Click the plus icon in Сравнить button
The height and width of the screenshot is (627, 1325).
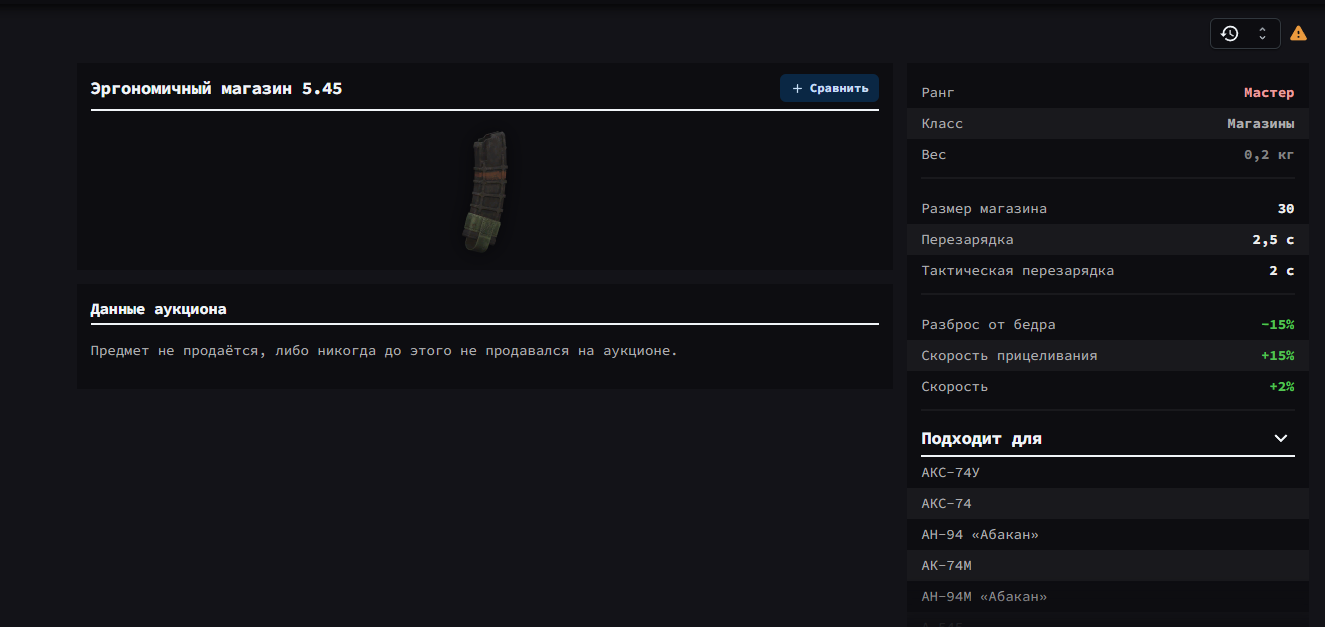797,89
